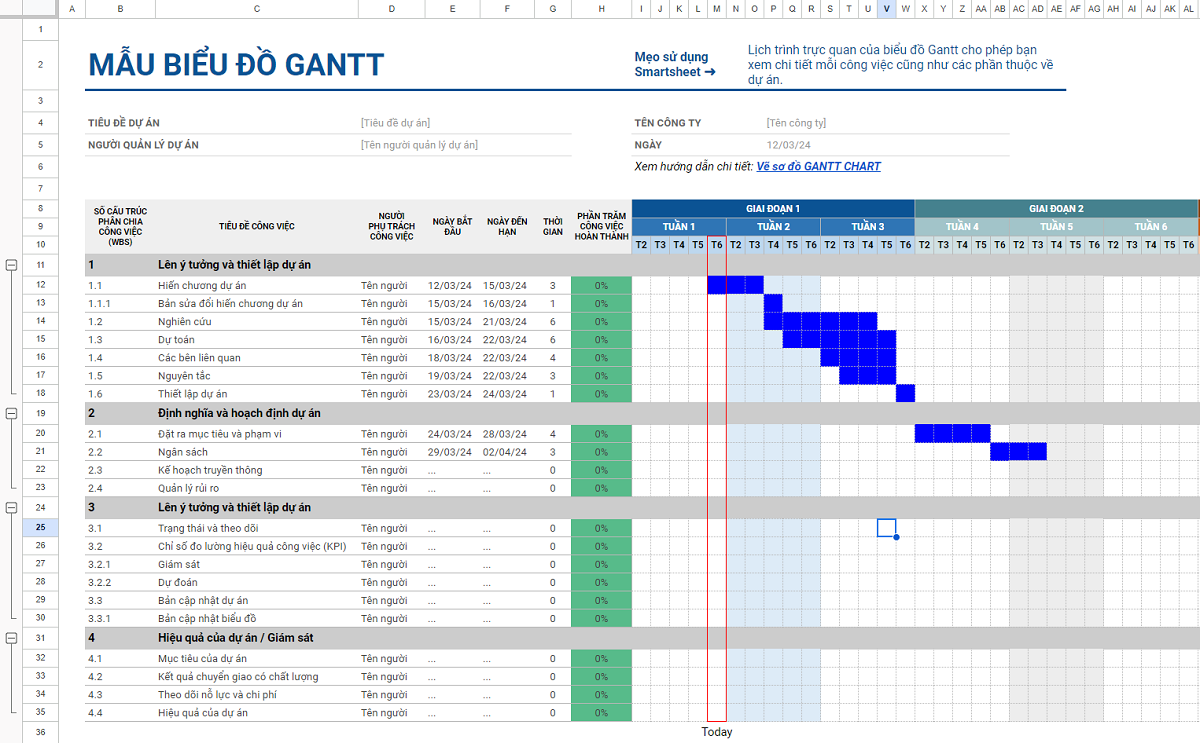Collapse the row group at row 31
Screen dimensions: 1200x743
(12, 637)
